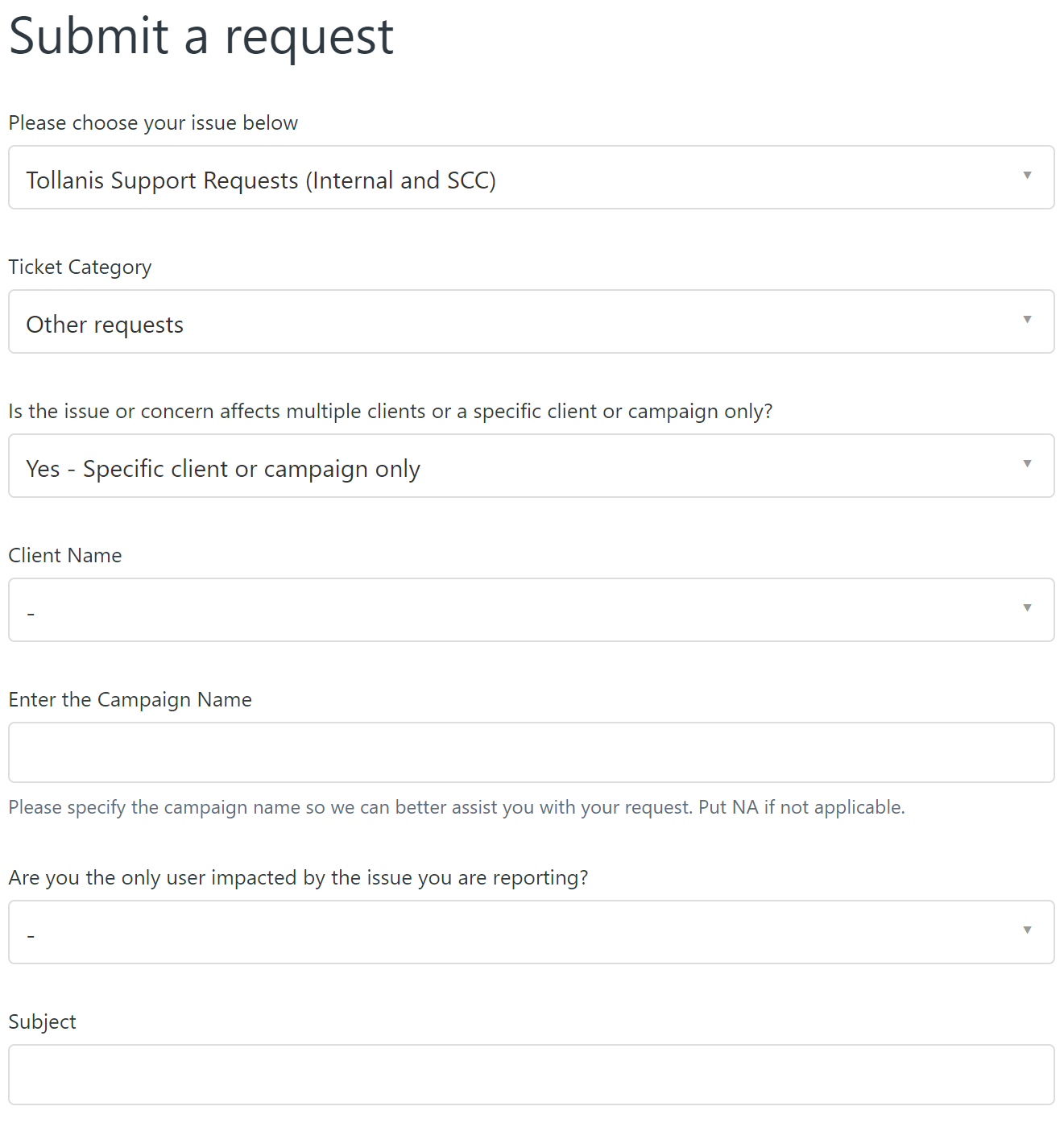Viewport: 1064px width, 1127px height.
Task: Click the campaign name hint text mentioning NA
Action: tap(456, 807)
